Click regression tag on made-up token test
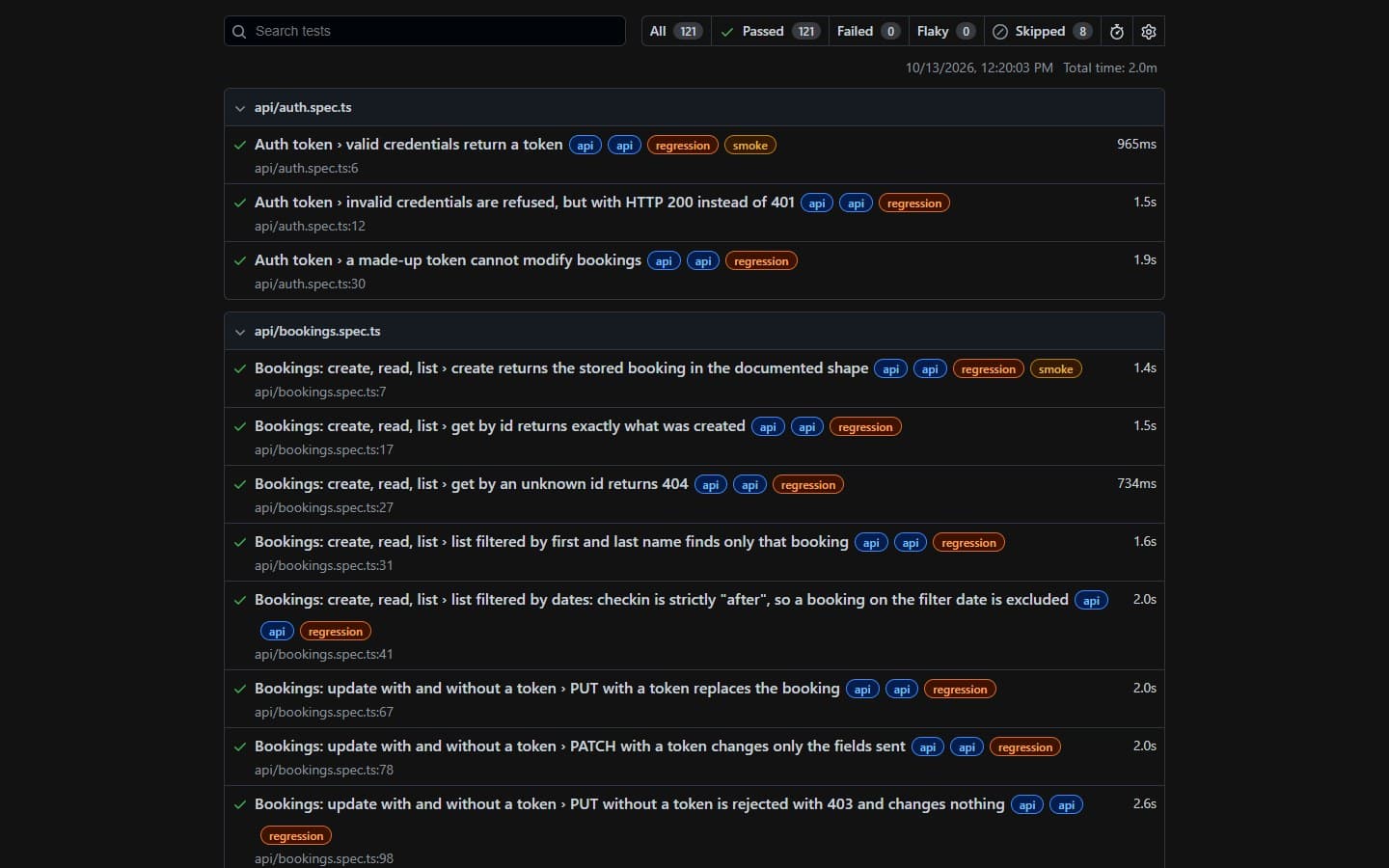The height and width of the screenshot is (868, 1389). 761,261
